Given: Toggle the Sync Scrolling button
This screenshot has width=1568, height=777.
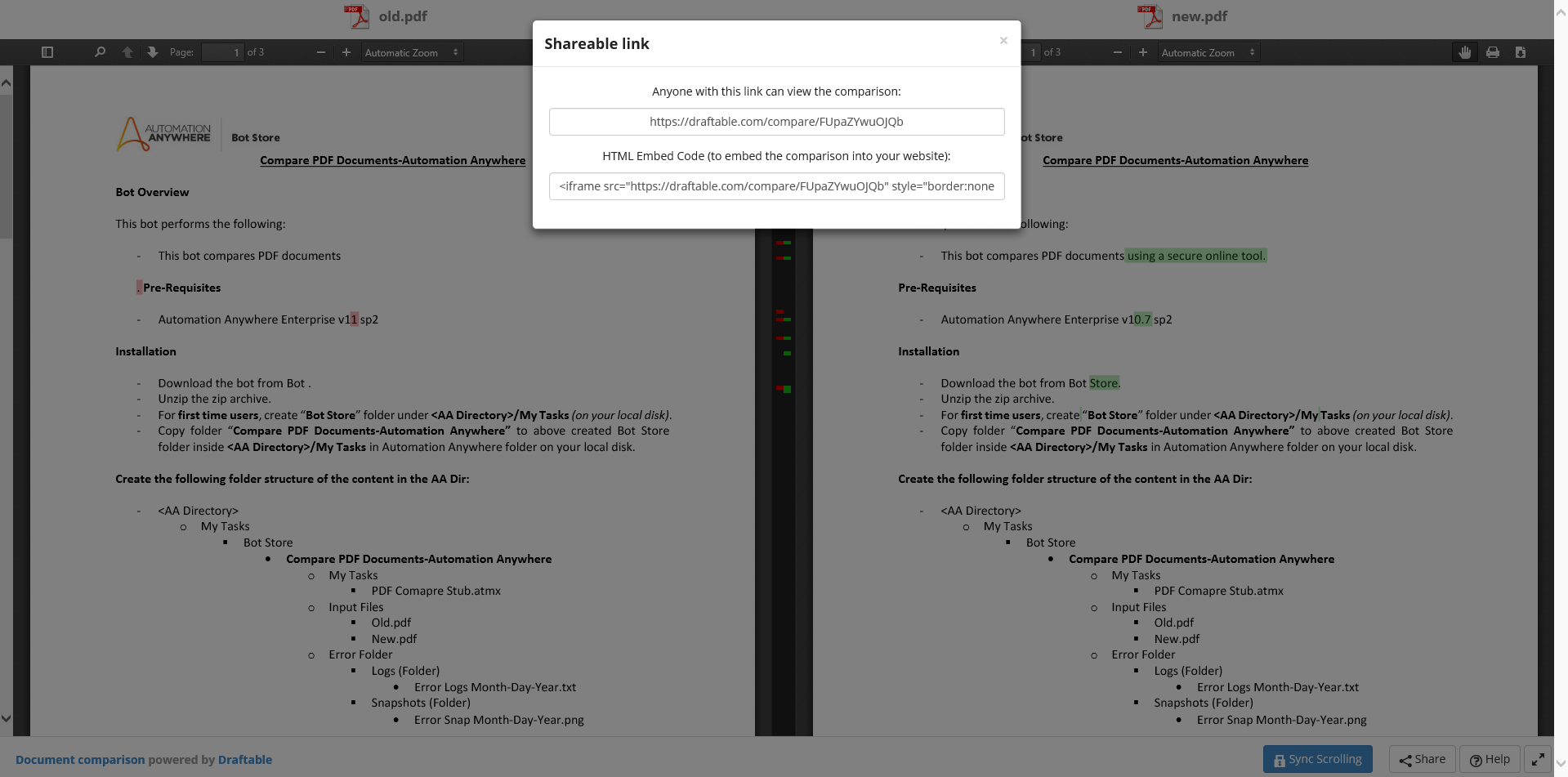Looking at the screenshot, I should coord(1317,760).
